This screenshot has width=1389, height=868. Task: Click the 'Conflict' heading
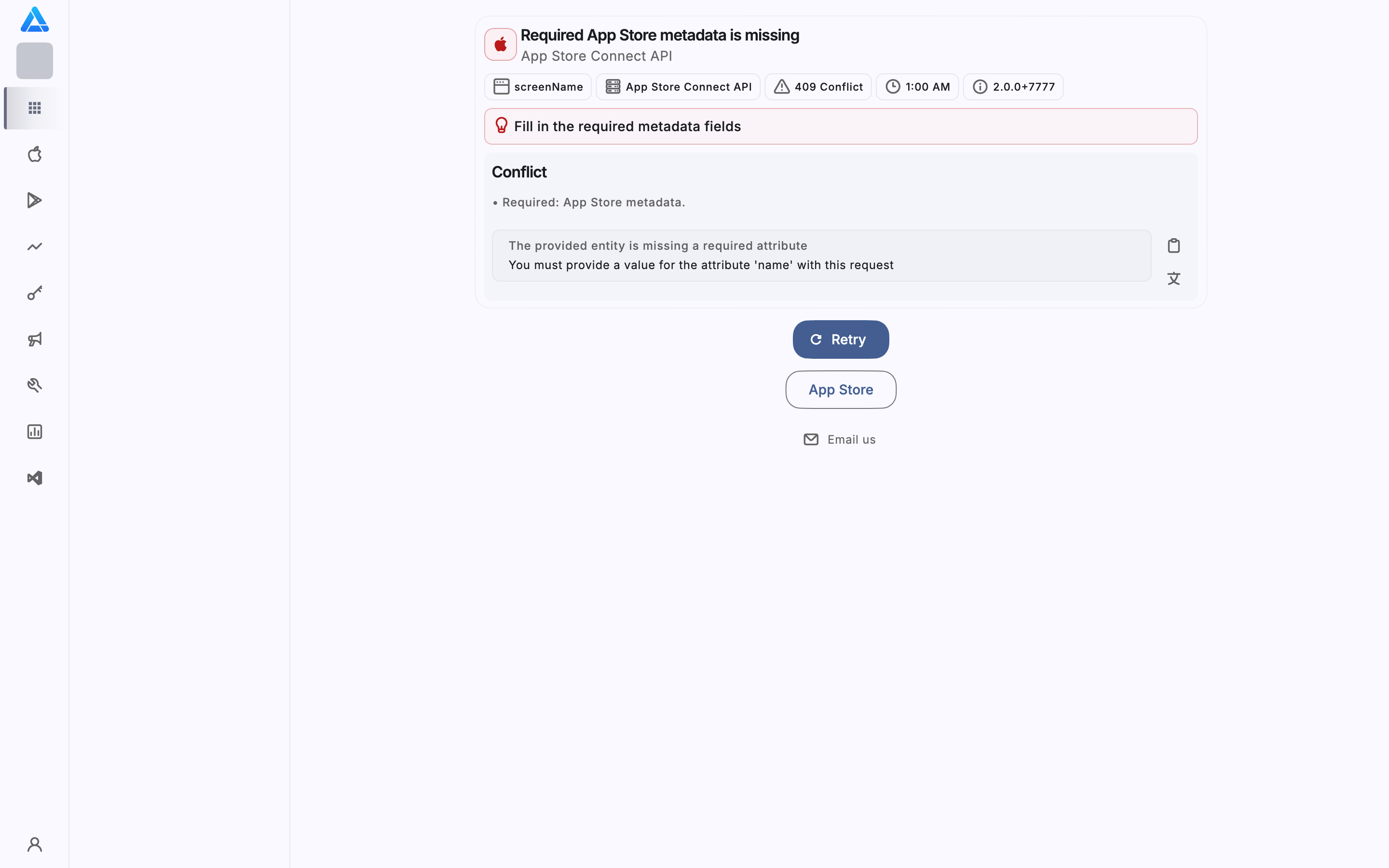pos(519,172)
